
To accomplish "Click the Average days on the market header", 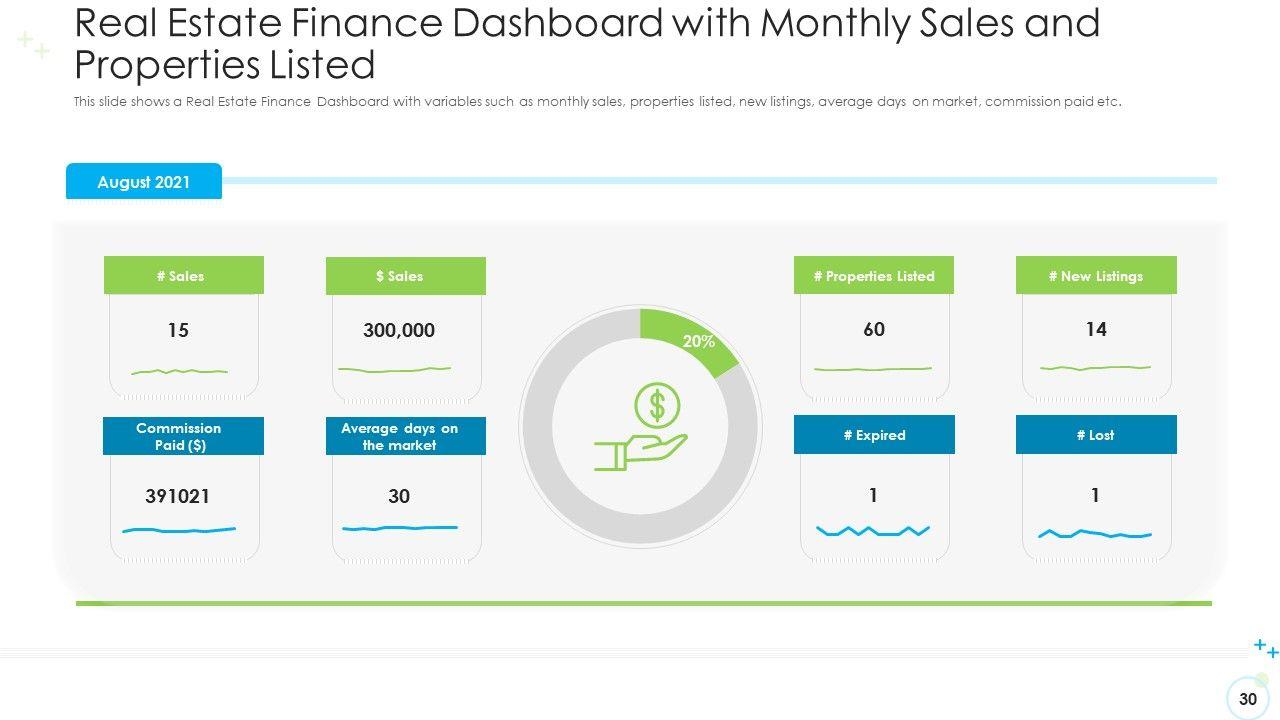I will pos(405,436).
